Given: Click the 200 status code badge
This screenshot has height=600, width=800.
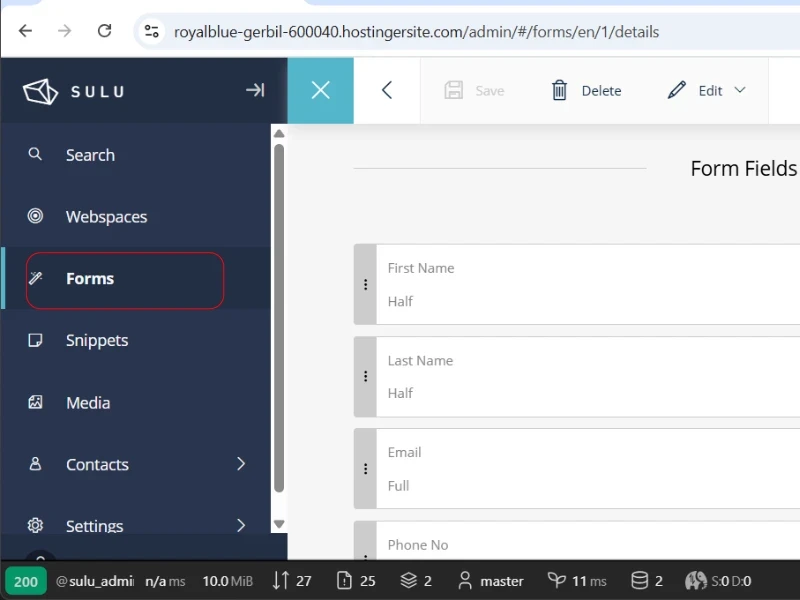Looking at the screenshot, I should point(26,581).
